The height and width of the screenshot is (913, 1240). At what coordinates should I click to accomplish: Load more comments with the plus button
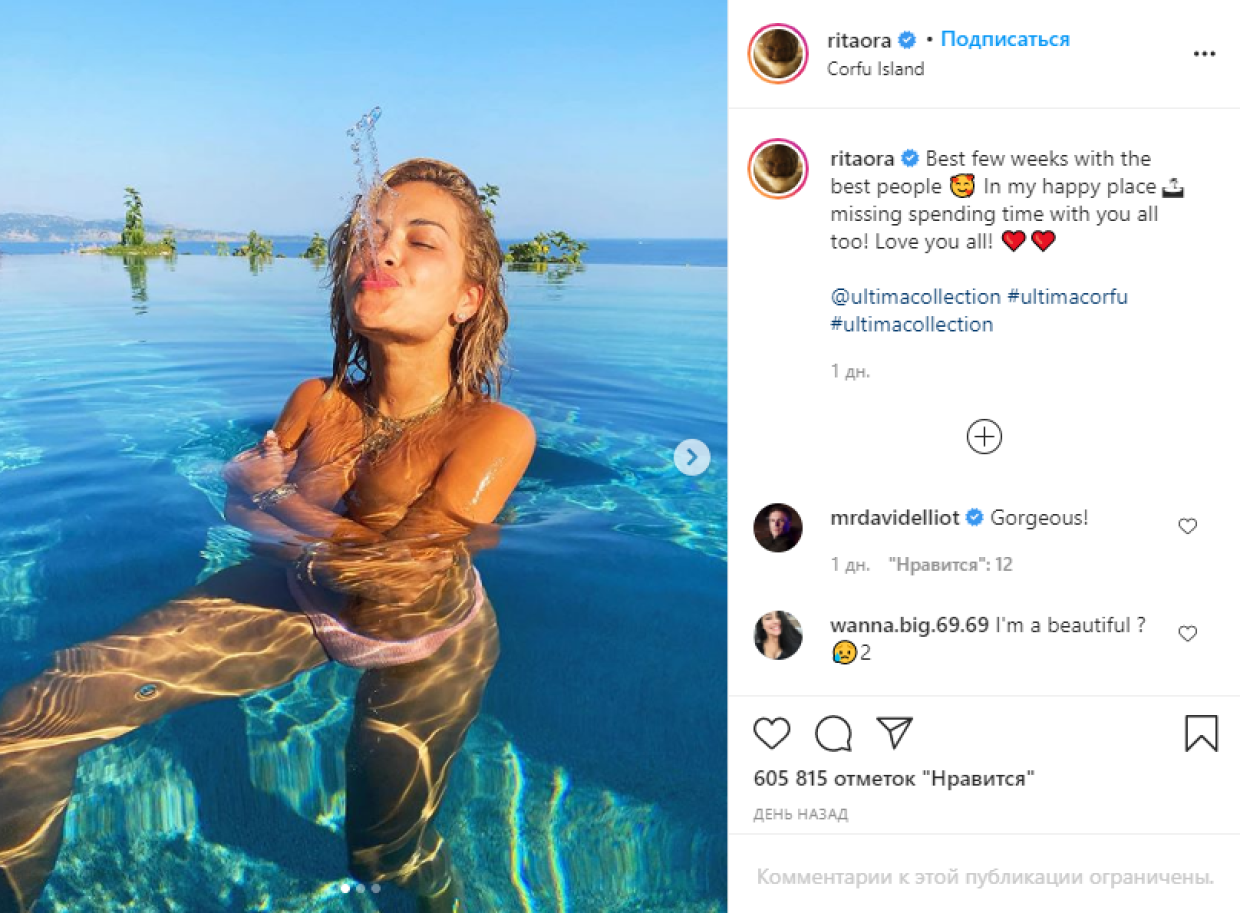pos(984,437)
